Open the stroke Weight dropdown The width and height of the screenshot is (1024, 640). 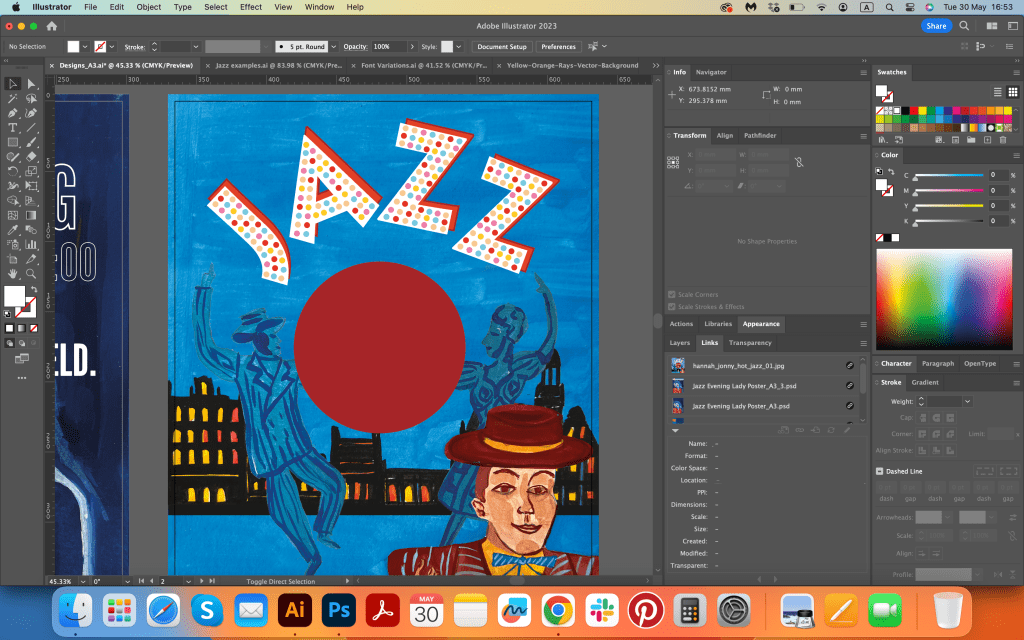[x=967, y=401]
